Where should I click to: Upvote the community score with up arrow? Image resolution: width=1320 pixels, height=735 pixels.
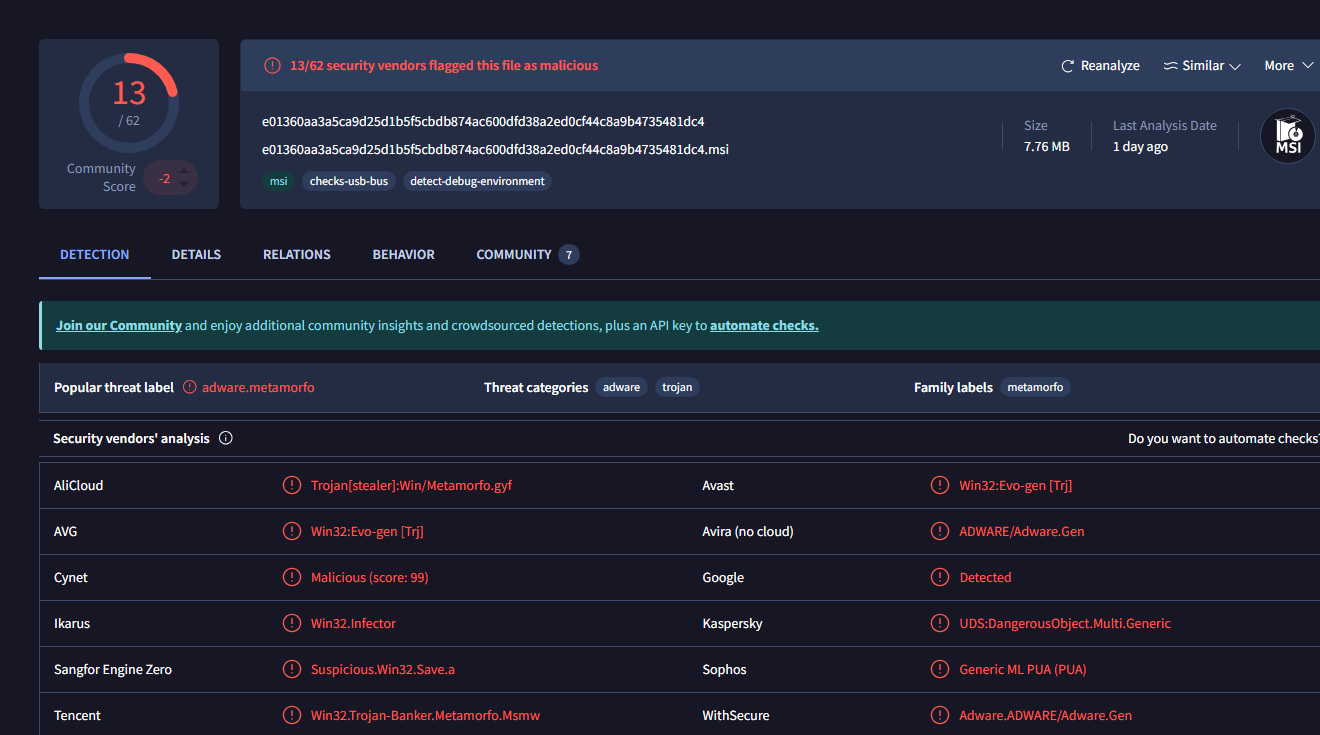pyautogui.click(x=184, y=171)
